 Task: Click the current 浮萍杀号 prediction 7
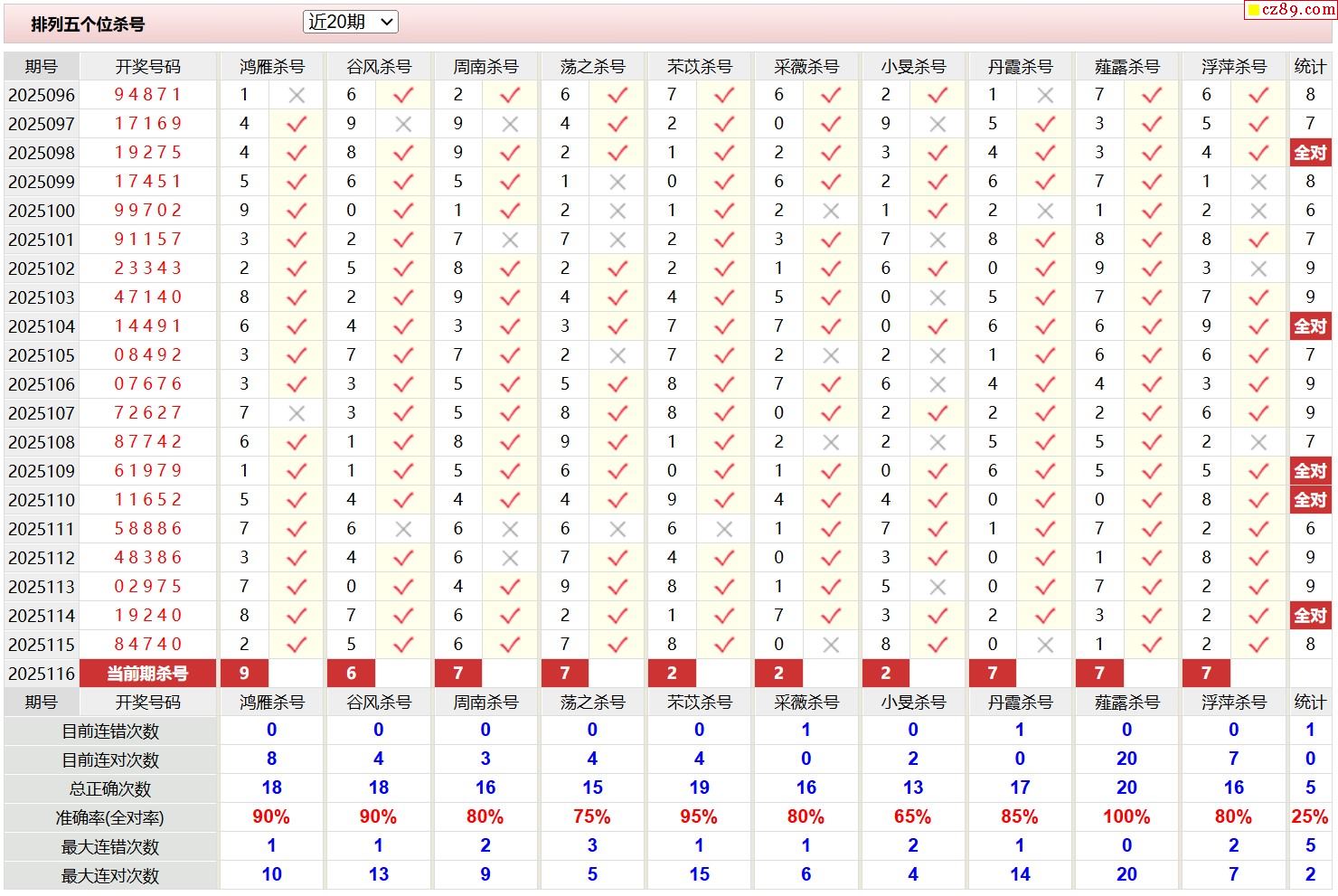(1206, 674)
